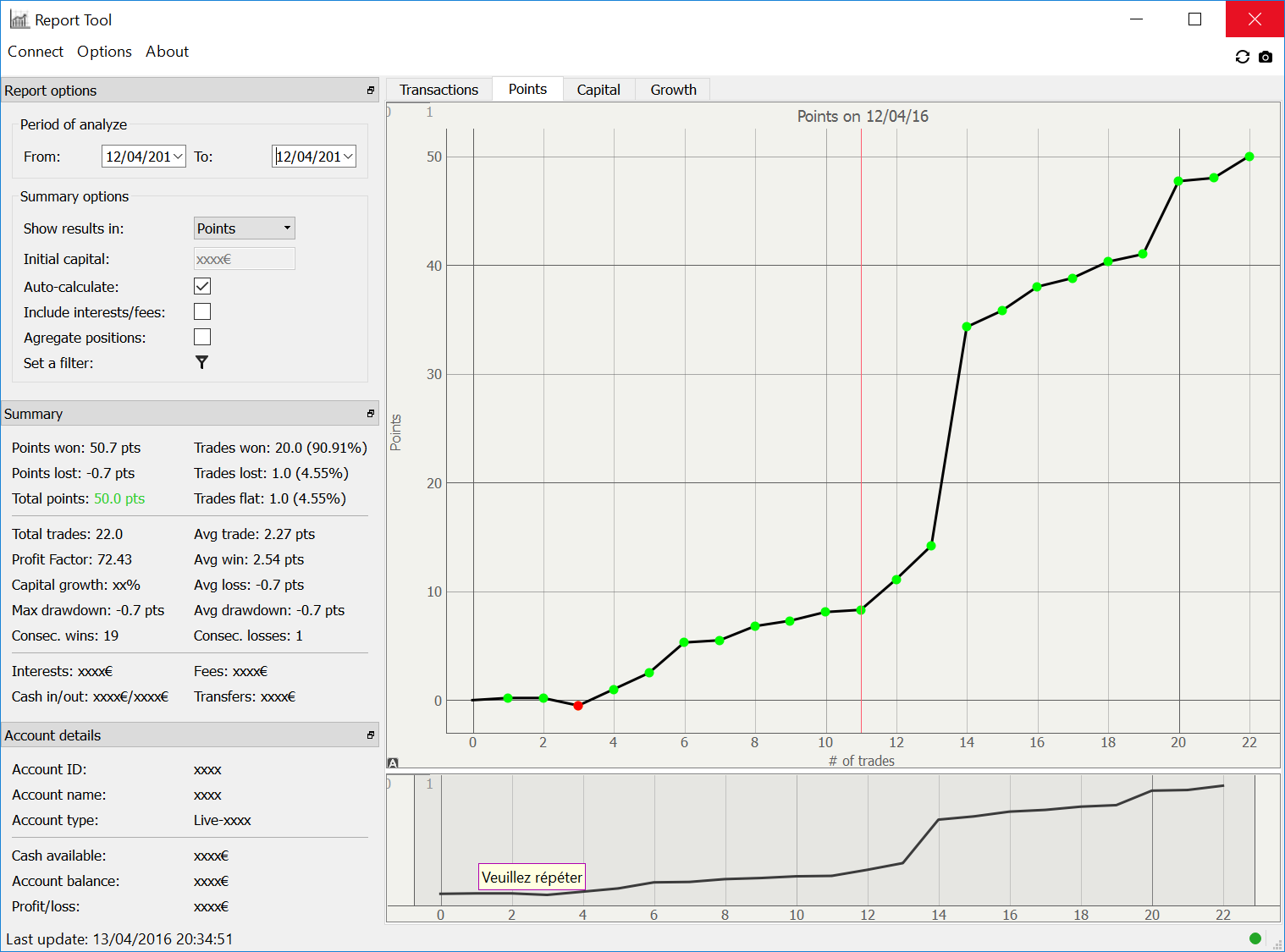Viewport: 1285px width, 952px height.
Task: Undock the Summary panel
Action: point(370,414)
